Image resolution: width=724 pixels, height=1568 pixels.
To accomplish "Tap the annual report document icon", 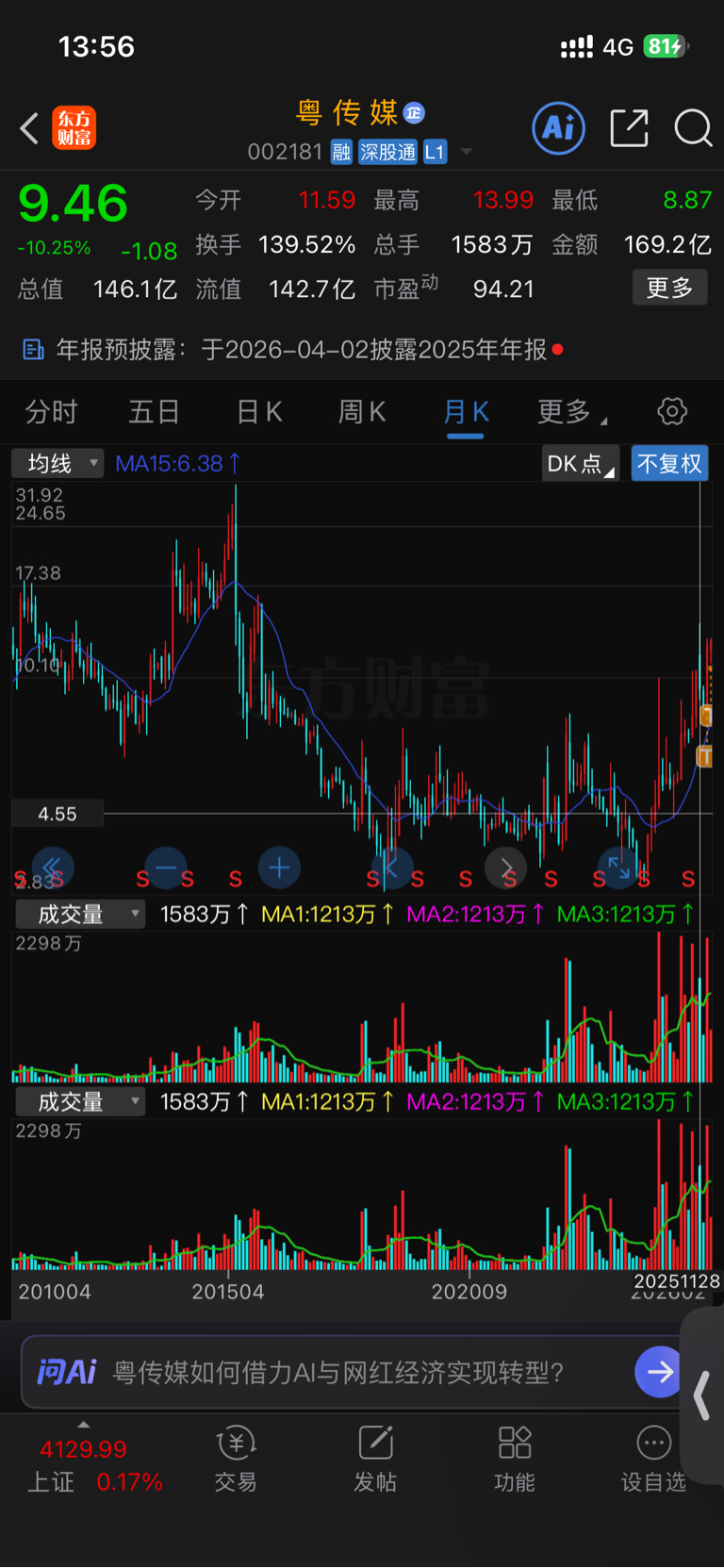I will click(x=34, y=350).
